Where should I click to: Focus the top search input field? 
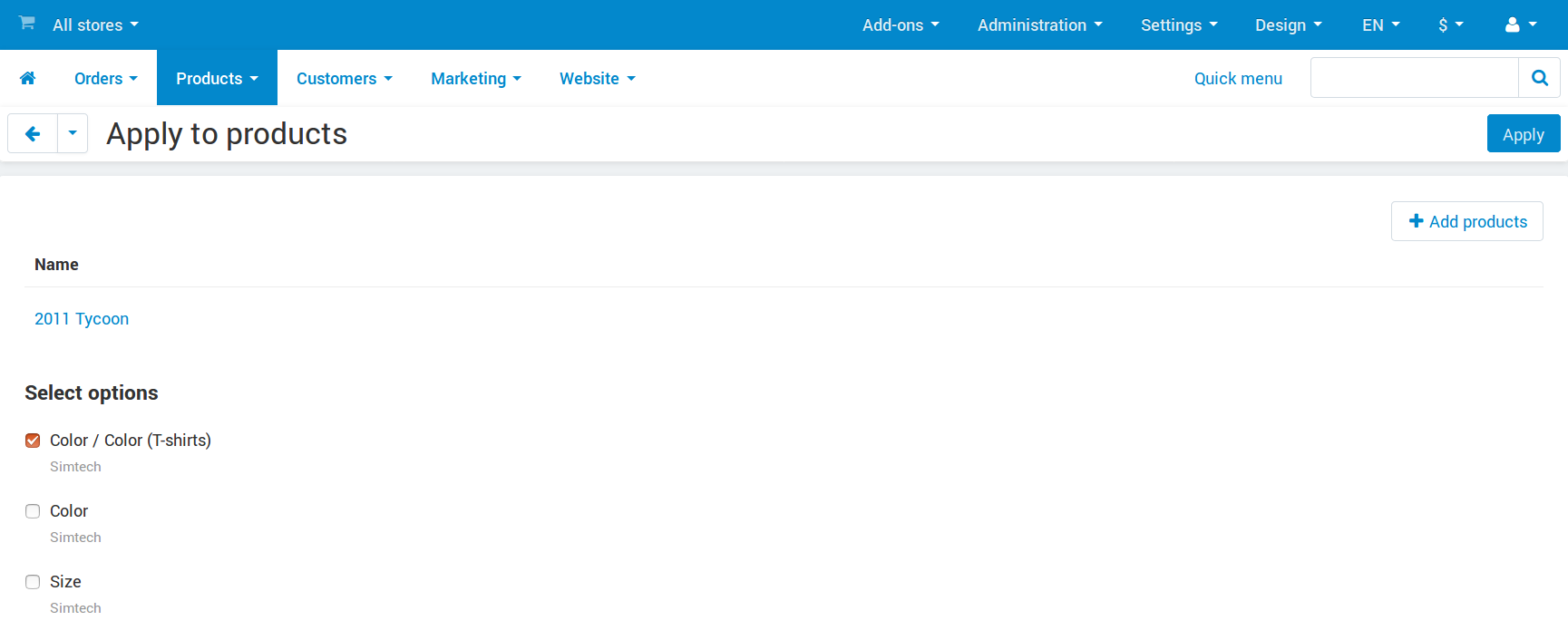(x=1415, y=78)
